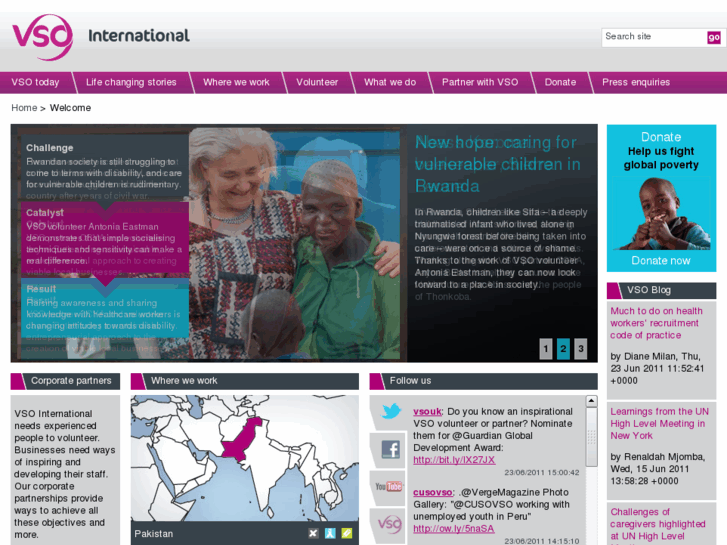Open the Facebook icon in Follow us
The height and width of the screenshot is (545, 727).
pos(390,449)
